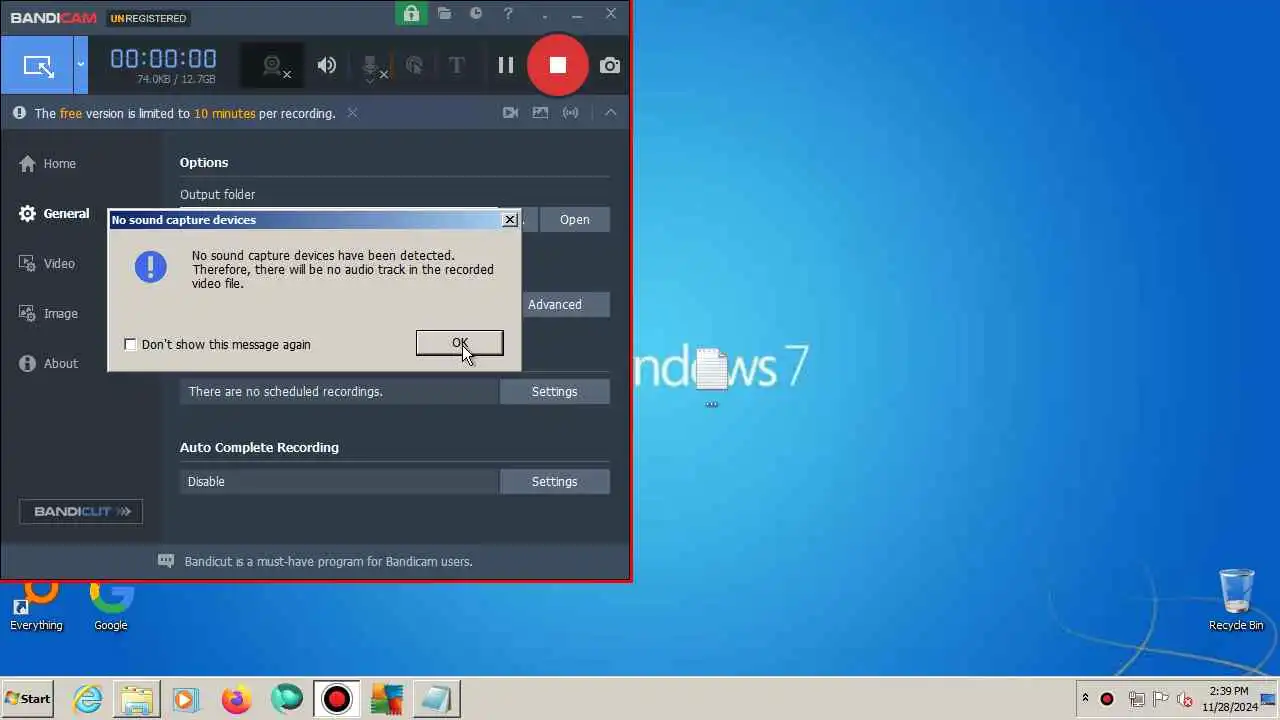Switch to the Video tab
This screenshot has height=720, width=1280.
pos(46,263)
